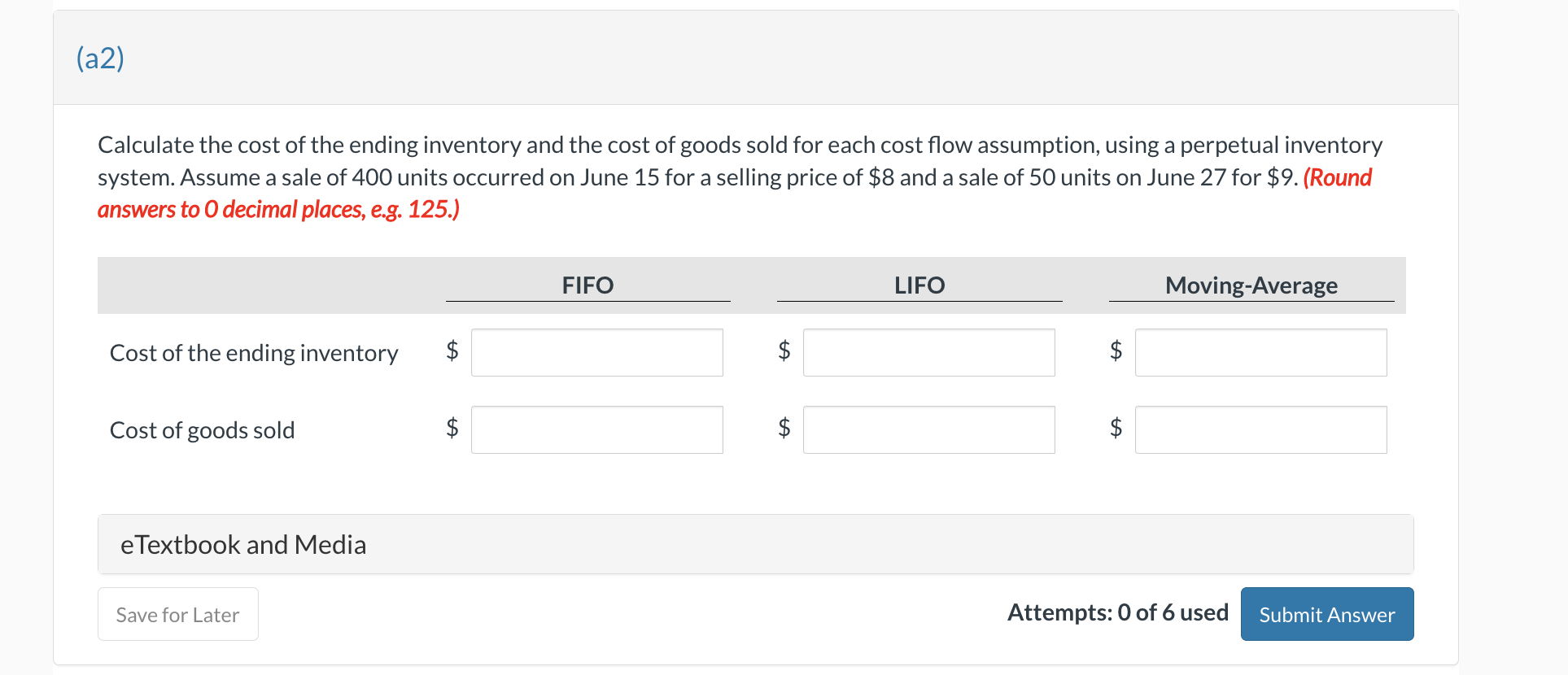Select the FIFO cost of goods sold box
The height and width of the screenshot is (675, 1568).
pyautogui.click(x=596, y=429)
